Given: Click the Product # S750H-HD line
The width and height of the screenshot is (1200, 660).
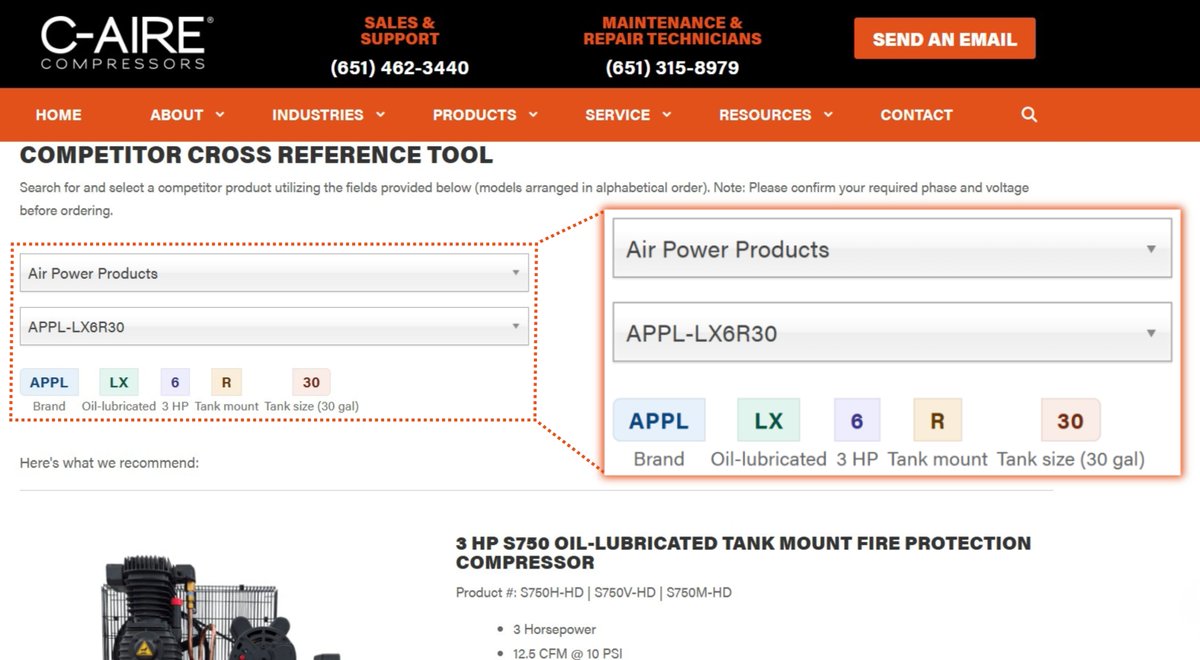Looking at the screenshot, I should tap(594, 593).
